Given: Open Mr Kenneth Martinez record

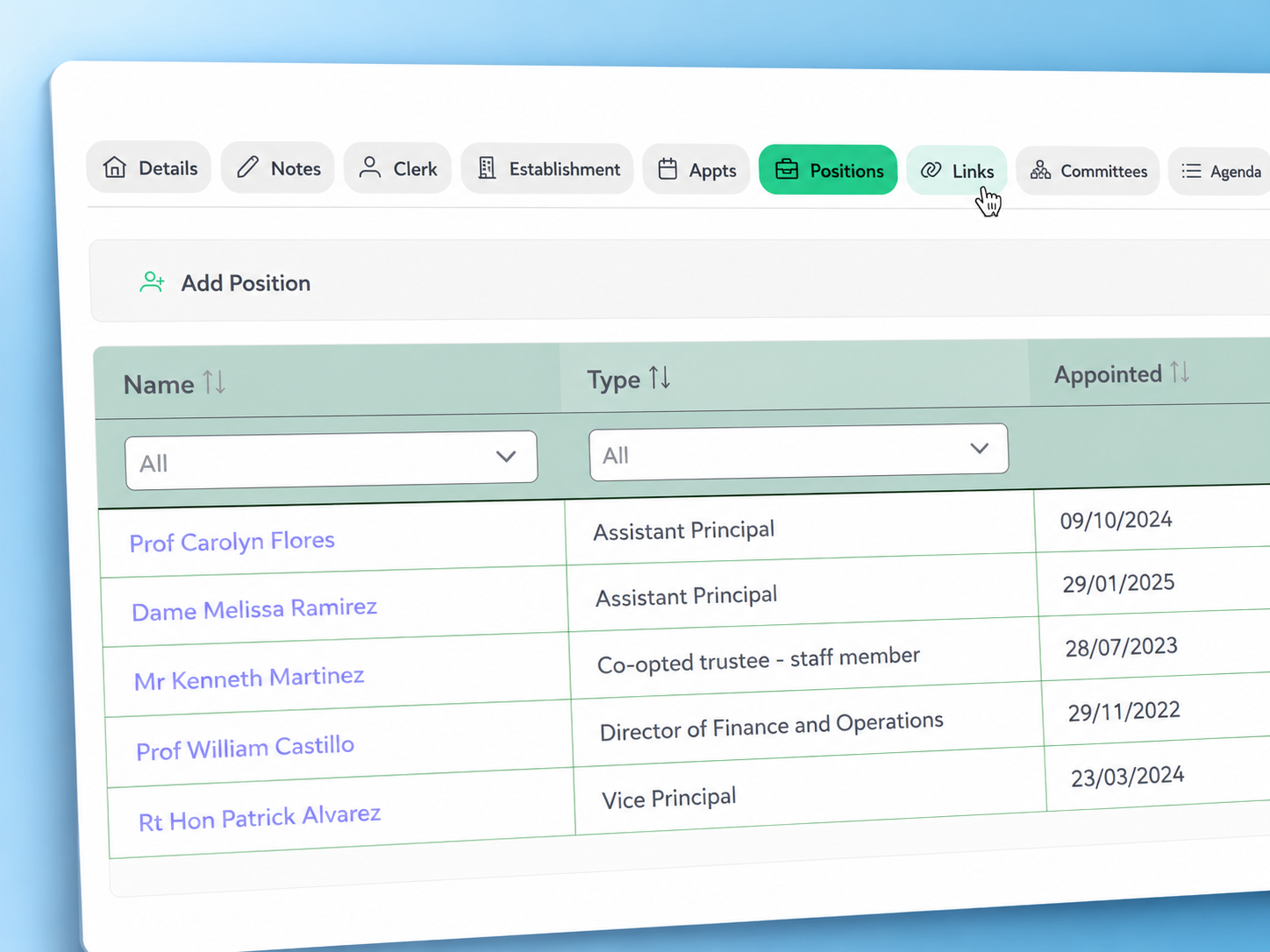Looking at the screenshot, I should pyautogui.click(x=249, y=678).
